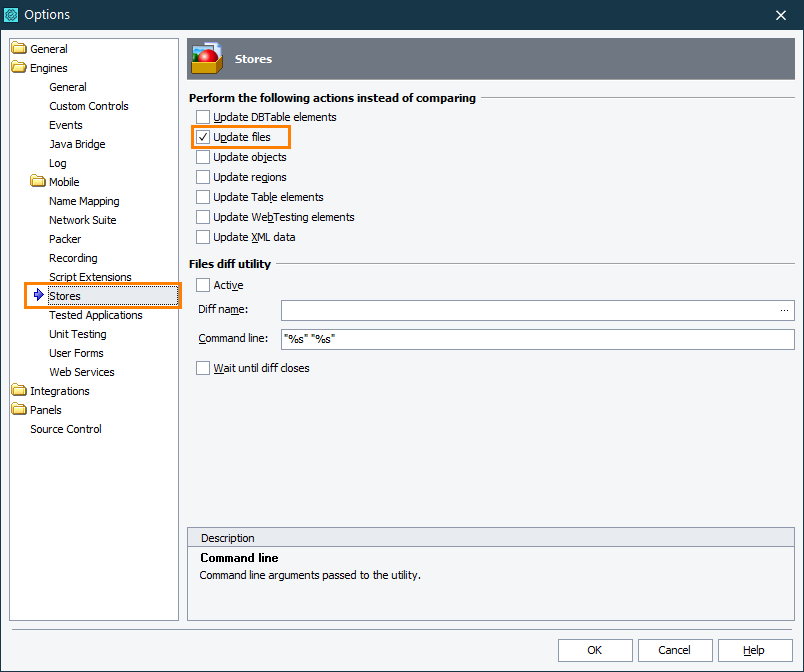Click the General folder icon
804x672 pixels.
[x=19, y=48]
